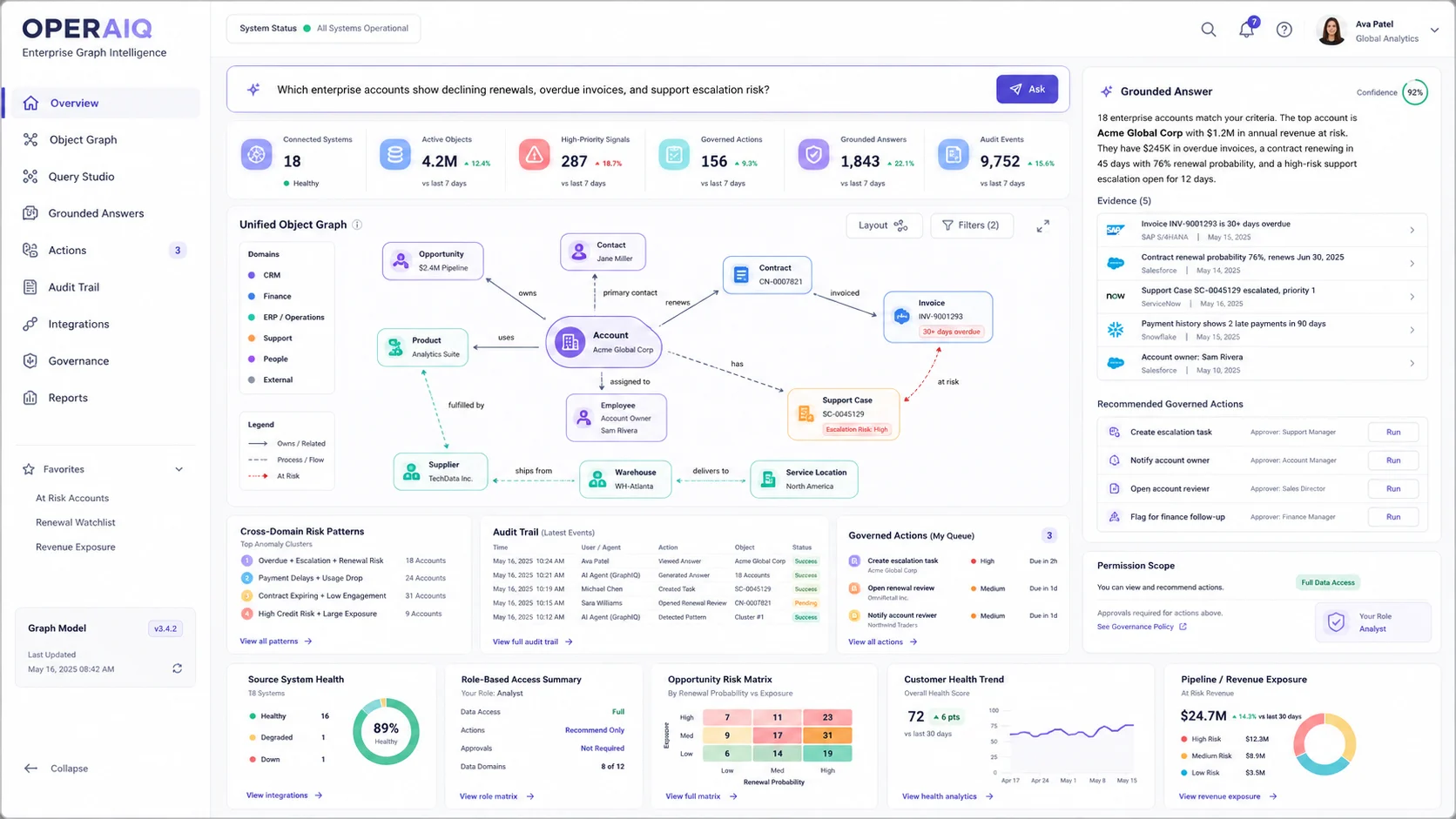Open the Ava Patel user menu chevron
Viewport: 1456px width, 819px height.
coord(1434,30)
